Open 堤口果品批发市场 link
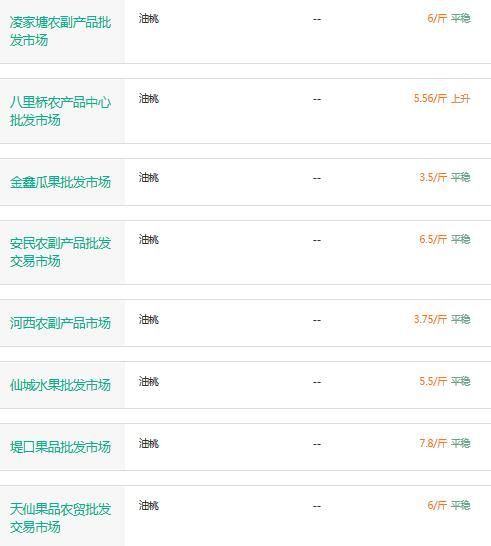Image resolution: width=491 pixels, height=546 pixels. click(x=60, y=447)
